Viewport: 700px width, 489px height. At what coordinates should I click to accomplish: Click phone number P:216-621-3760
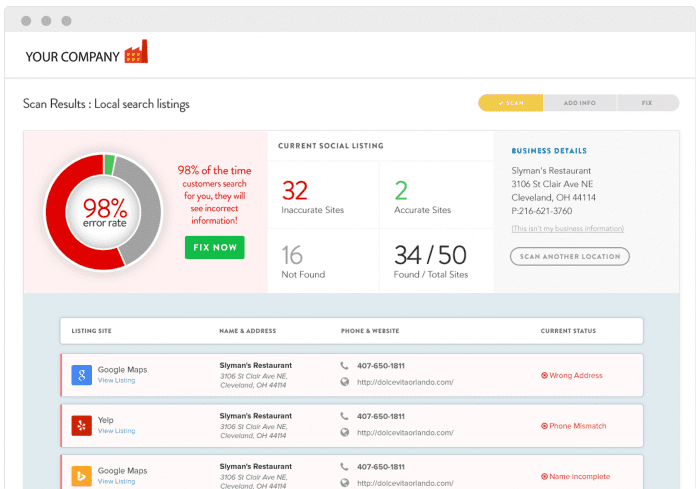[542, 211]
